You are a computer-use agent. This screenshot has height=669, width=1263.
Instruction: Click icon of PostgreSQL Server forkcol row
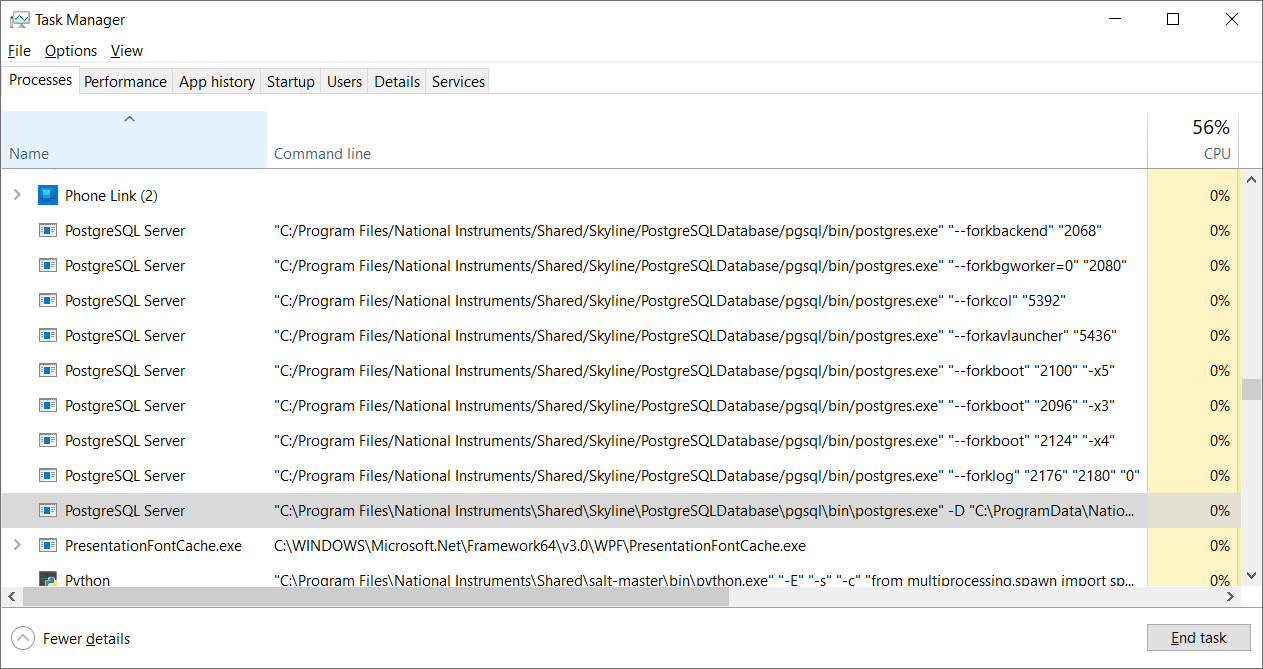click(x=48, y=300)
